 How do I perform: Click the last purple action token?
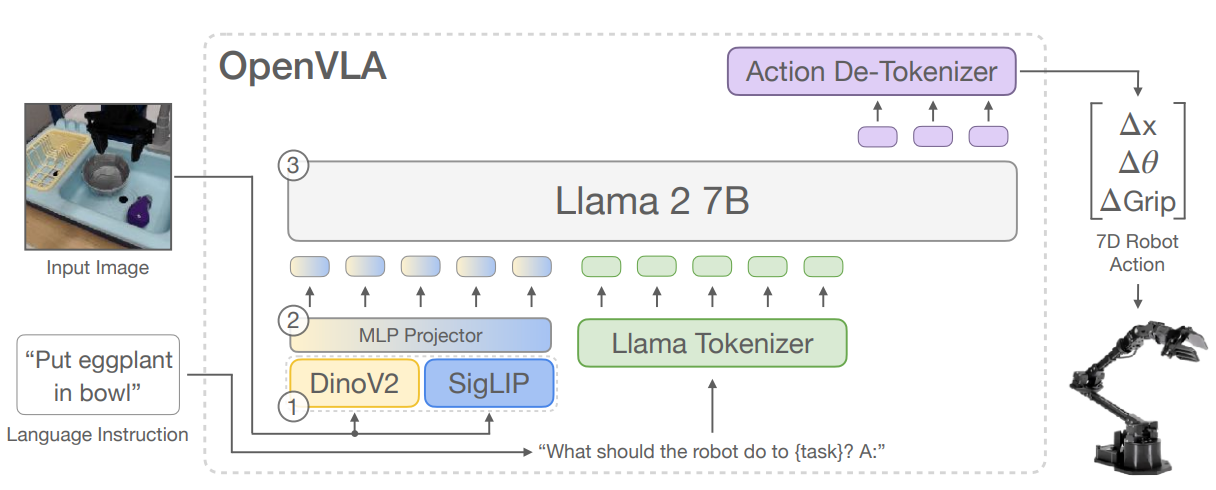[988, 136]
